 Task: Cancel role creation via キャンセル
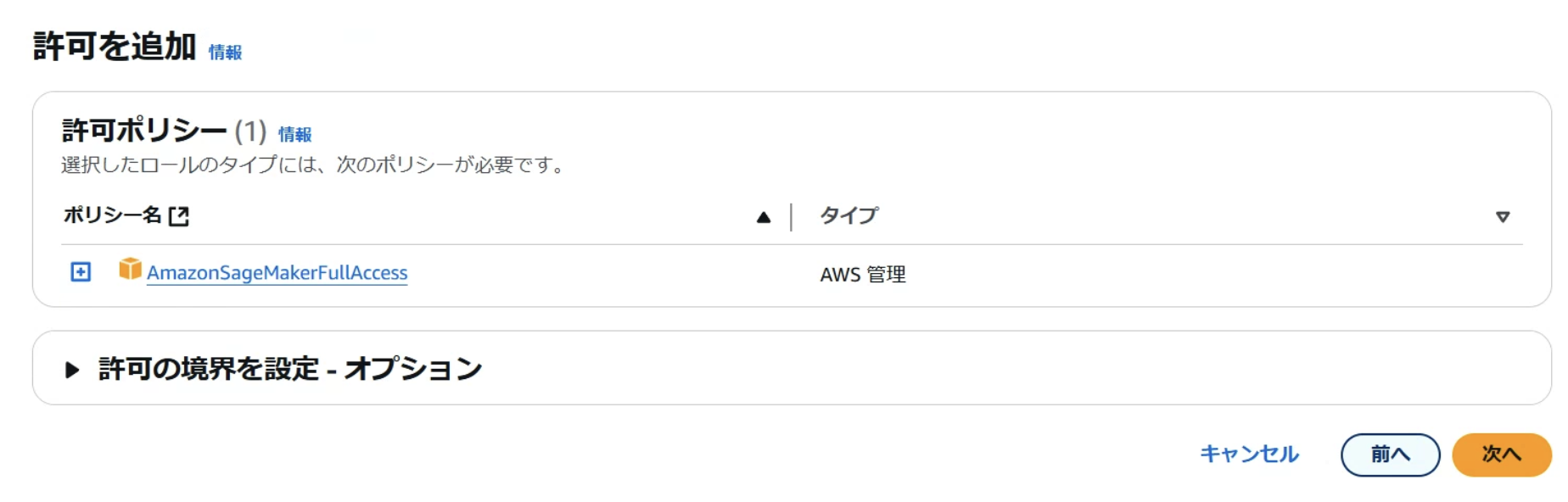point(1248,455)
